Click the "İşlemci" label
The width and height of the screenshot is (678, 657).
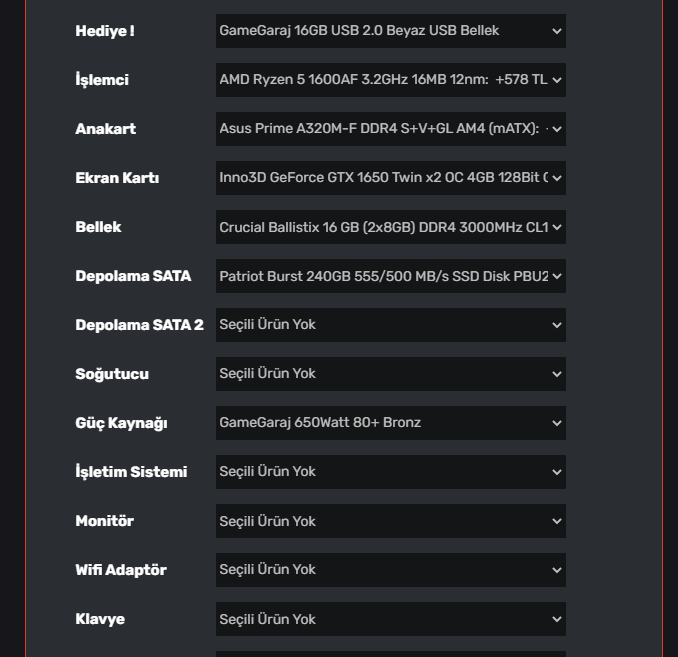click(x=102, y=80)
